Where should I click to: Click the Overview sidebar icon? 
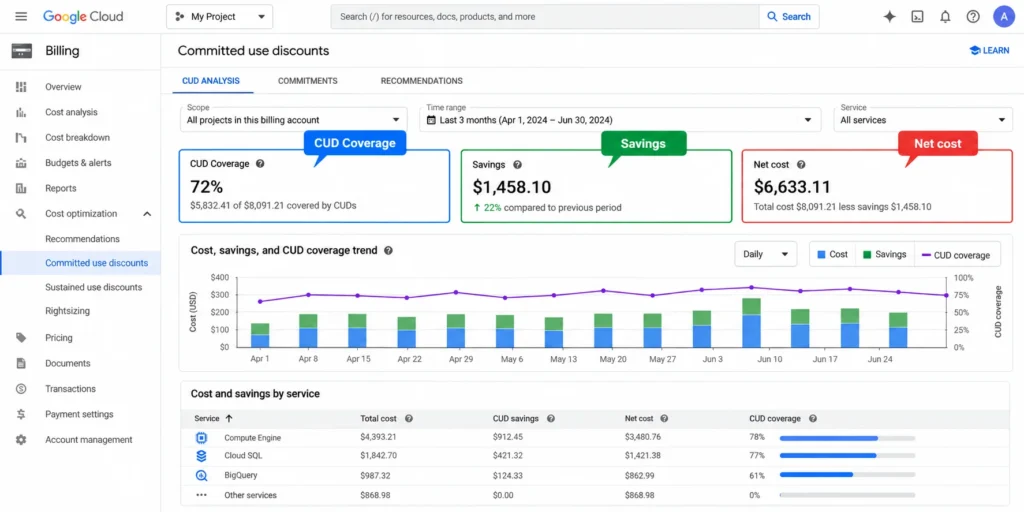(x=21, y=87)
